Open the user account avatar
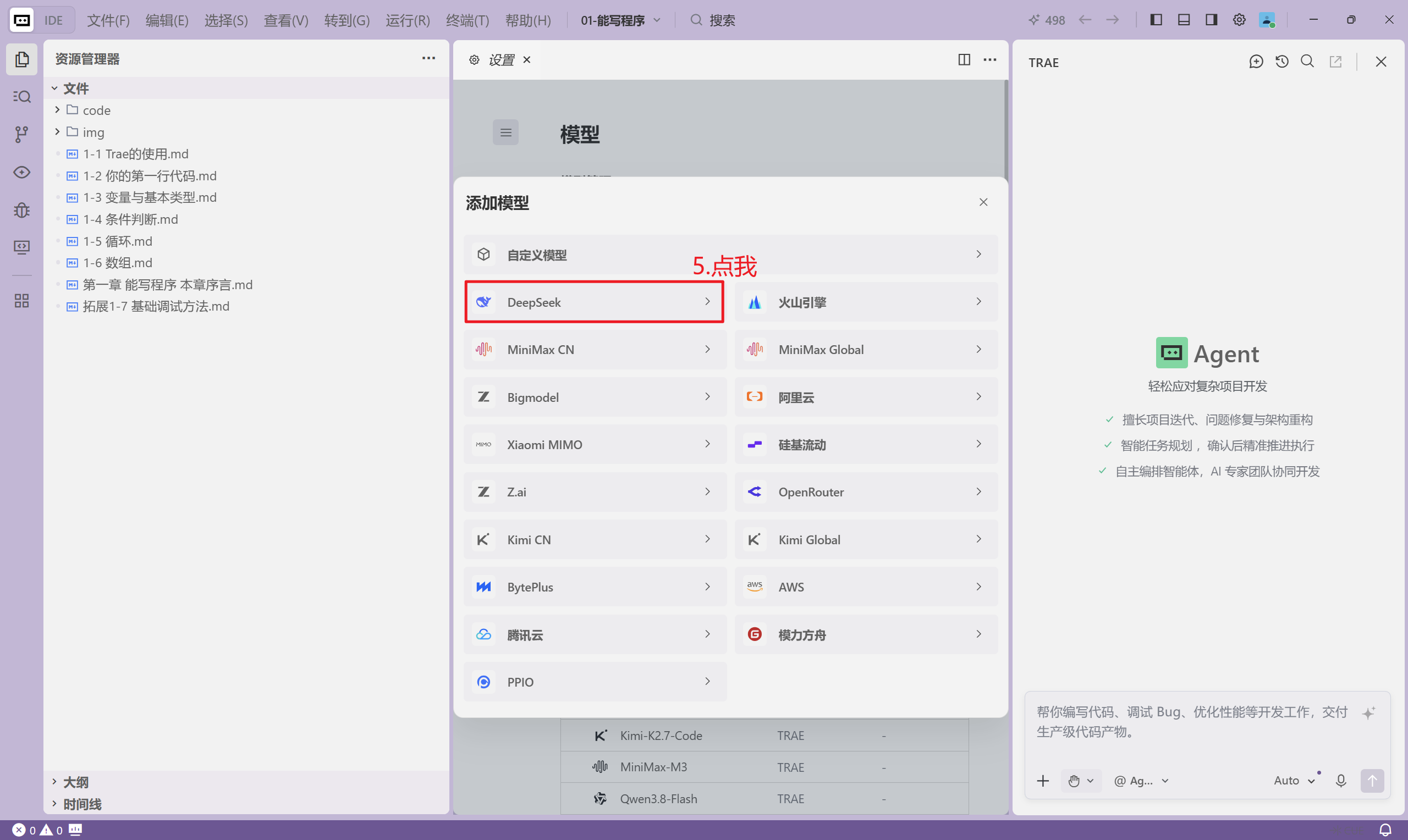The height and width of the screenshot is (840, 1408). click(1267, 20)
